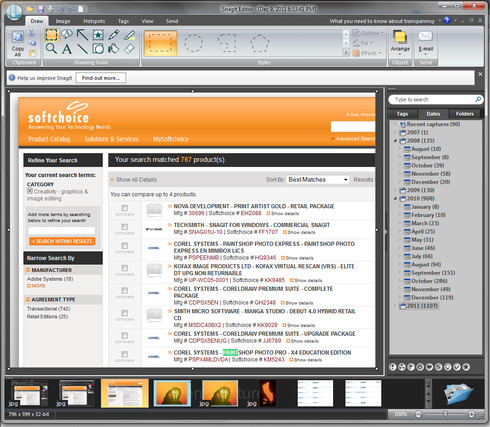Viewport: 490px width, 427px height.
Task: Open the Library blue folder icon
Action: click(x=459, y=394)
